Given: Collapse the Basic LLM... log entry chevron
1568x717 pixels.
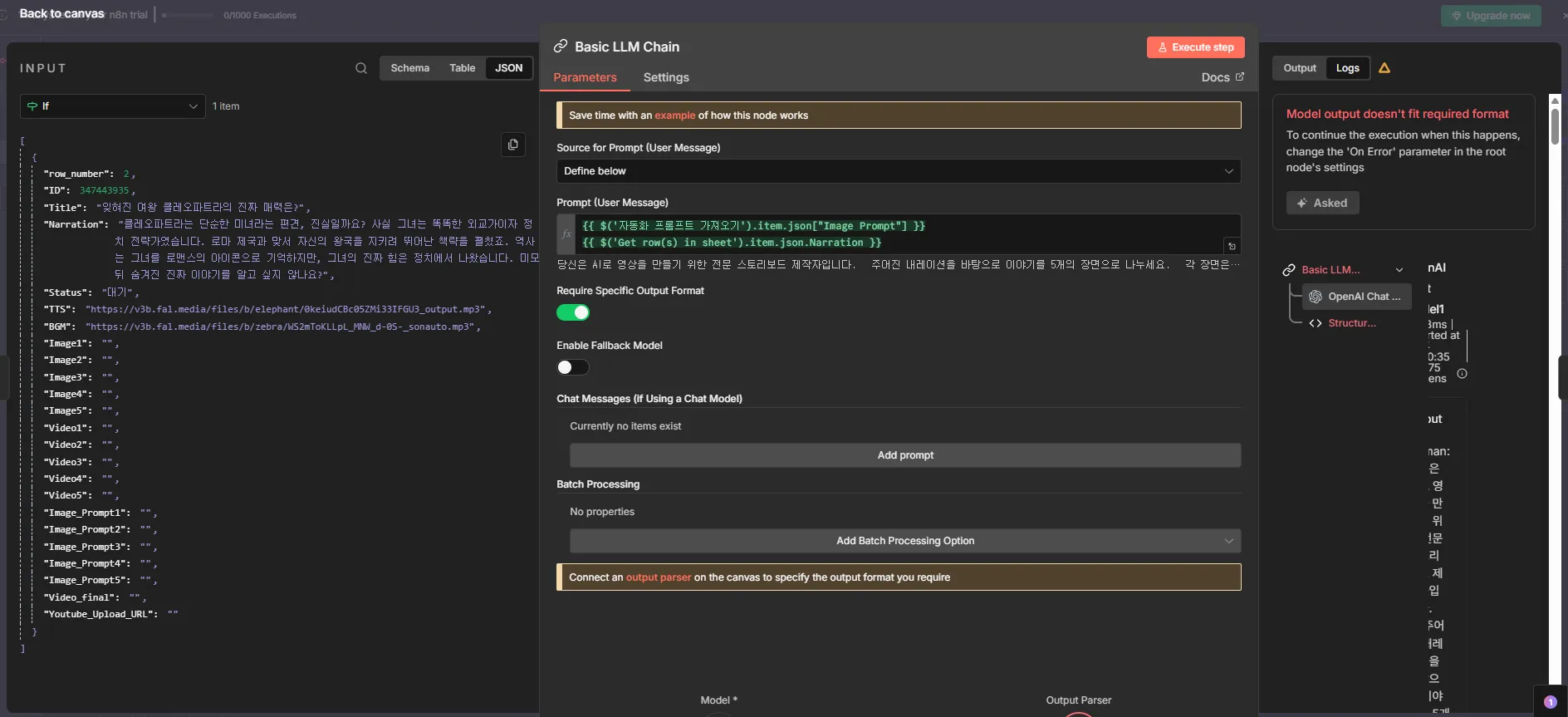Looking at the screenshot, I should (1399, 270).
